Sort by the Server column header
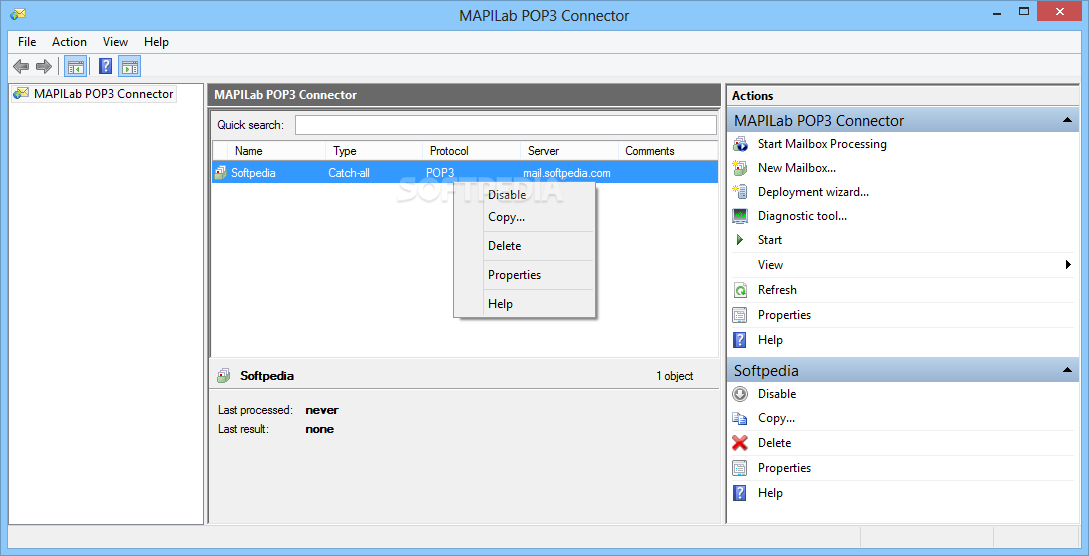This screenshot has width=1089, height=556. coord(570,151)
